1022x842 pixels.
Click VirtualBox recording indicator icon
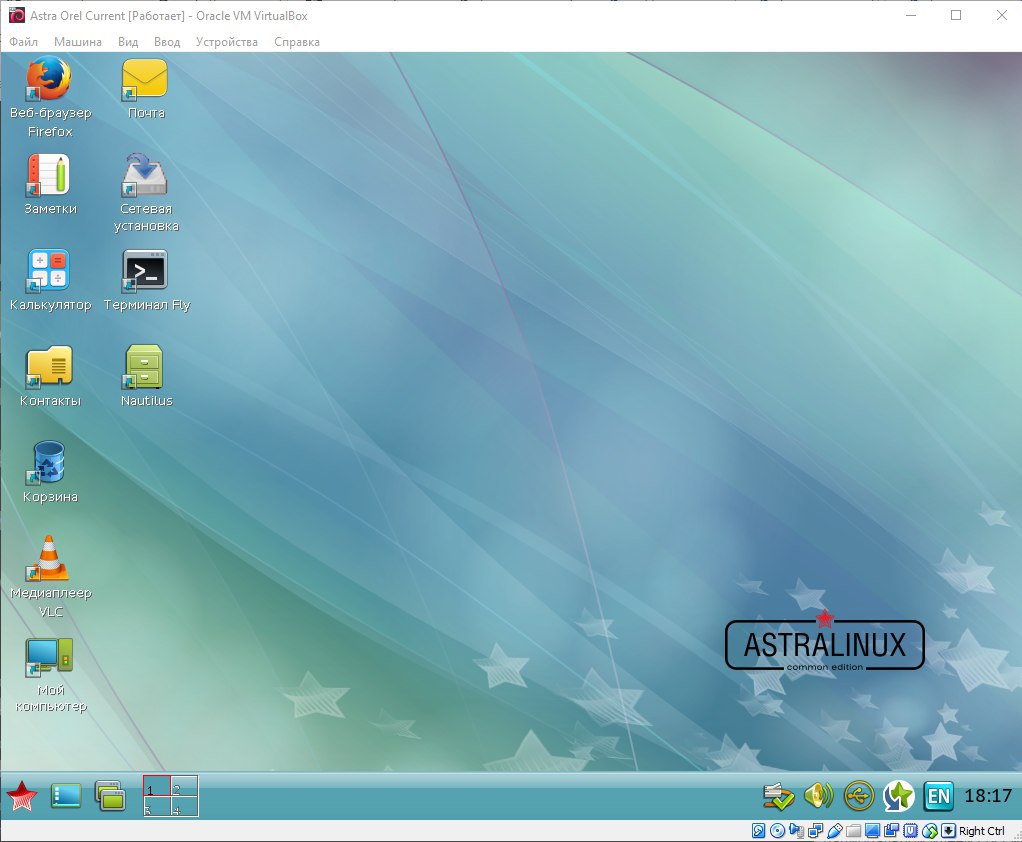pyautogui.click(x=891, y=831)
